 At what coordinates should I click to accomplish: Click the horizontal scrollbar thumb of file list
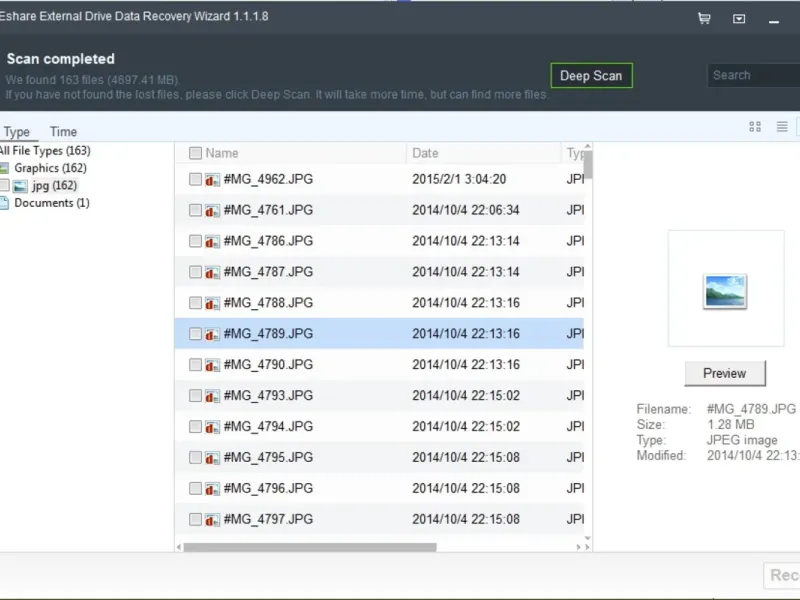click(x=310, y=547)
